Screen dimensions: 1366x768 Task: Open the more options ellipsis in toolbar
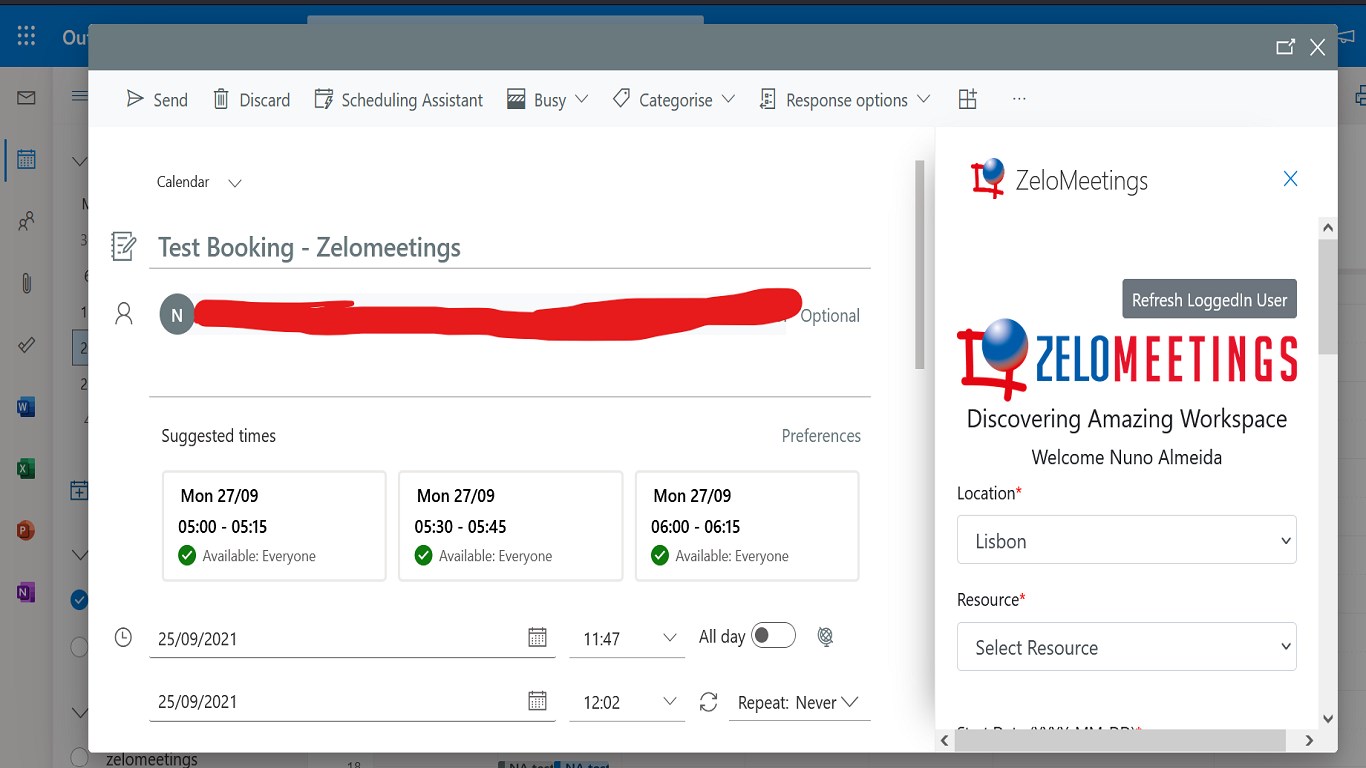coord(1019,99)
